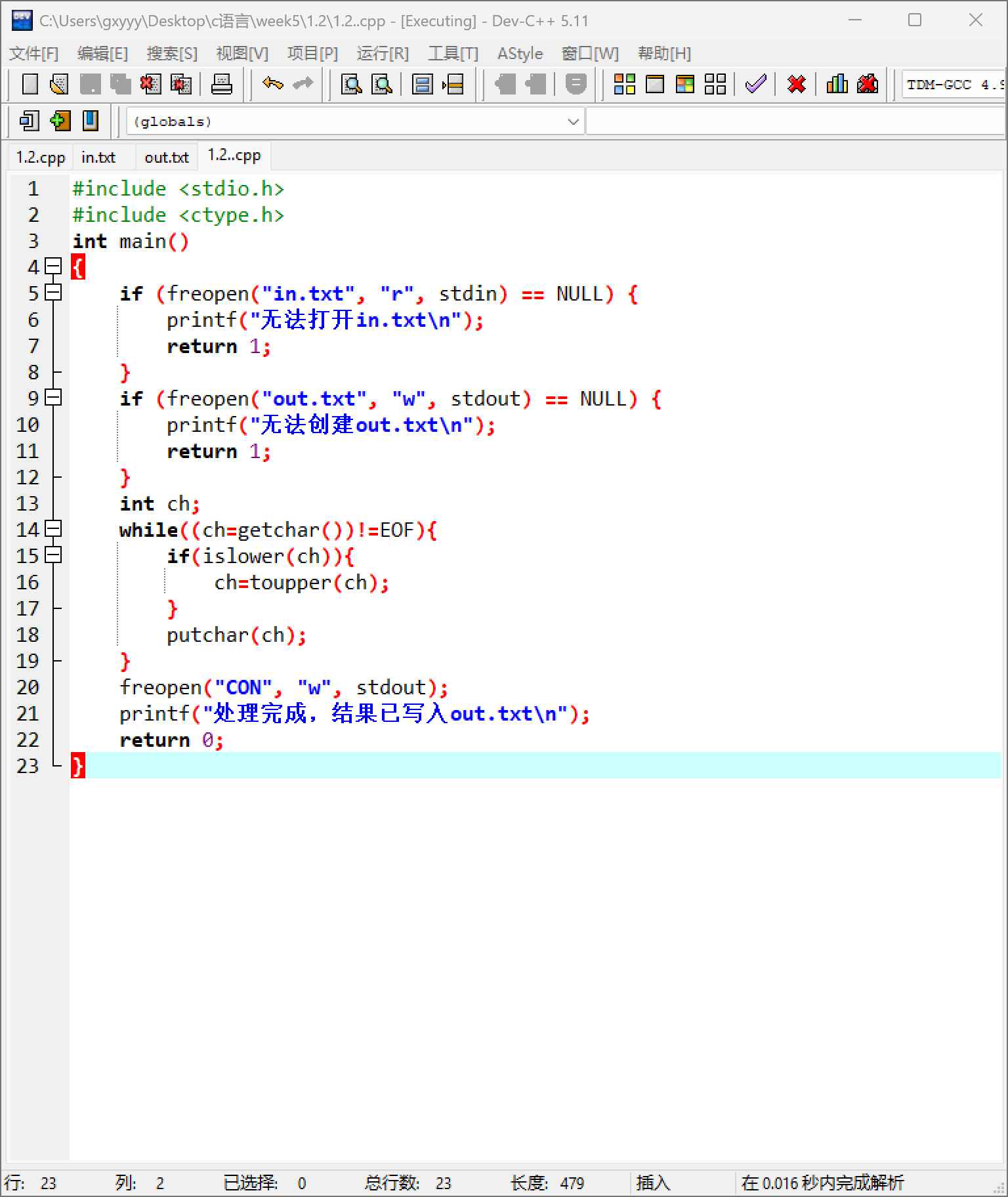Click the Go to function icon
Screen dimensions: 1008x1197
click(423, 84)
